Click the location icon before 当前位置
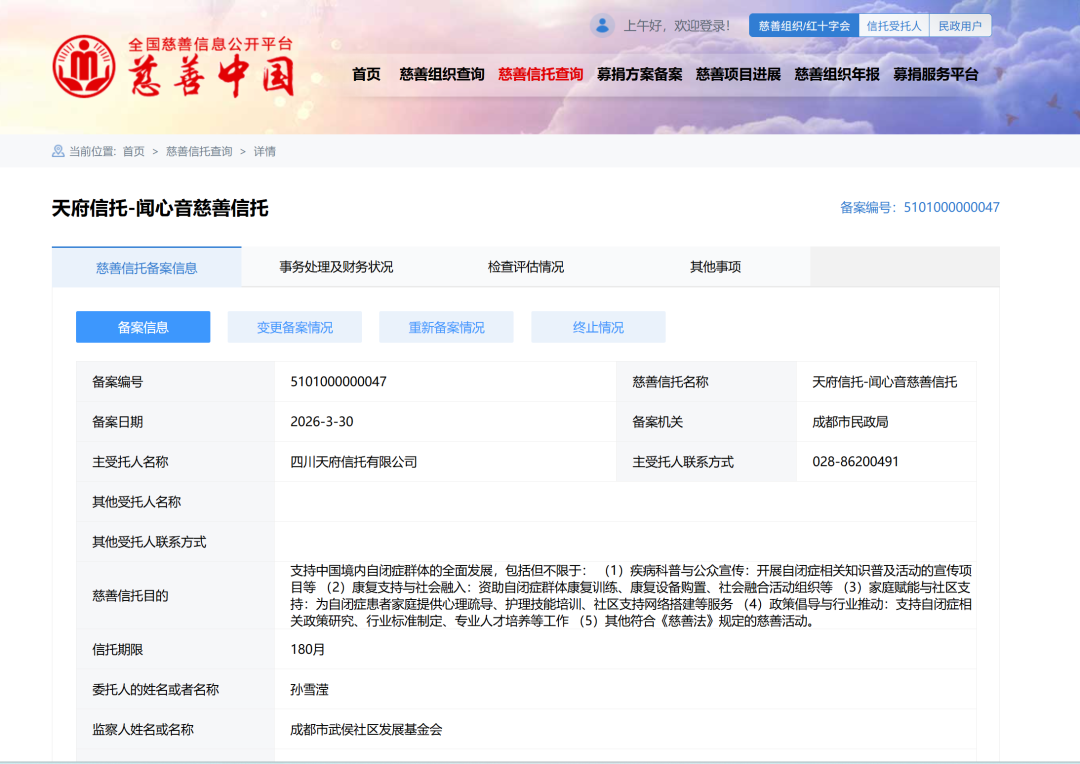 58,151
